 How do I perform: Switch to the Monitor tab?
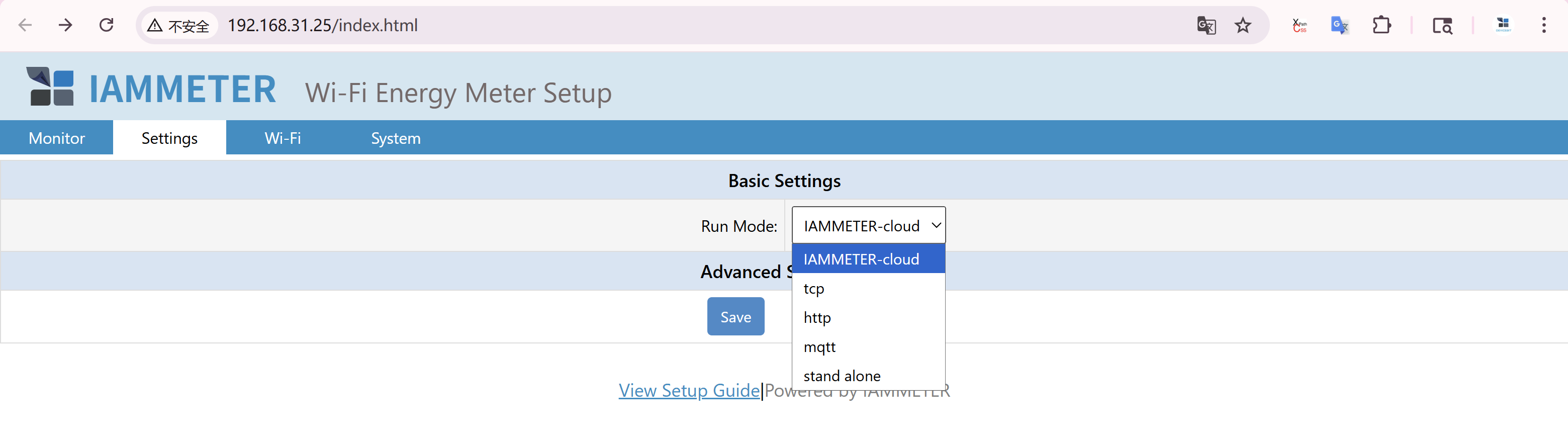[x=57, y=138]
